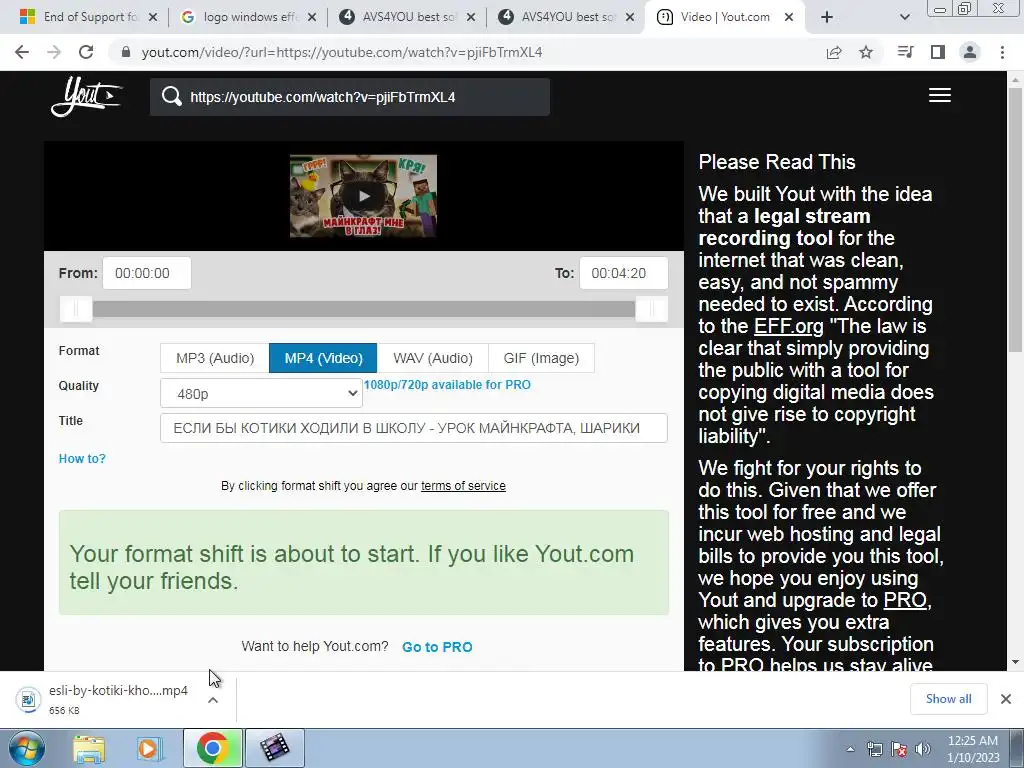Open the hamburger menu
This screenshot has width=1024, height=768.
pyautogui.click(x=939, y=95)
